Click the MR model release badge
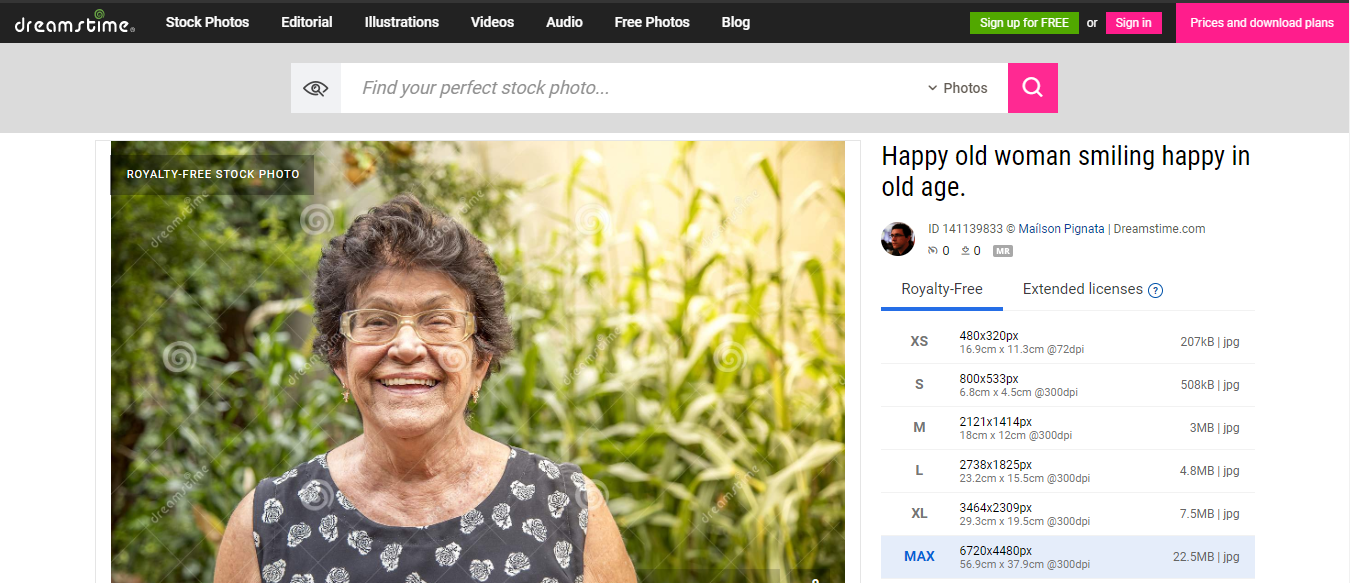The height and width of the screenshot is (583, 1350). coord(1003,251)
